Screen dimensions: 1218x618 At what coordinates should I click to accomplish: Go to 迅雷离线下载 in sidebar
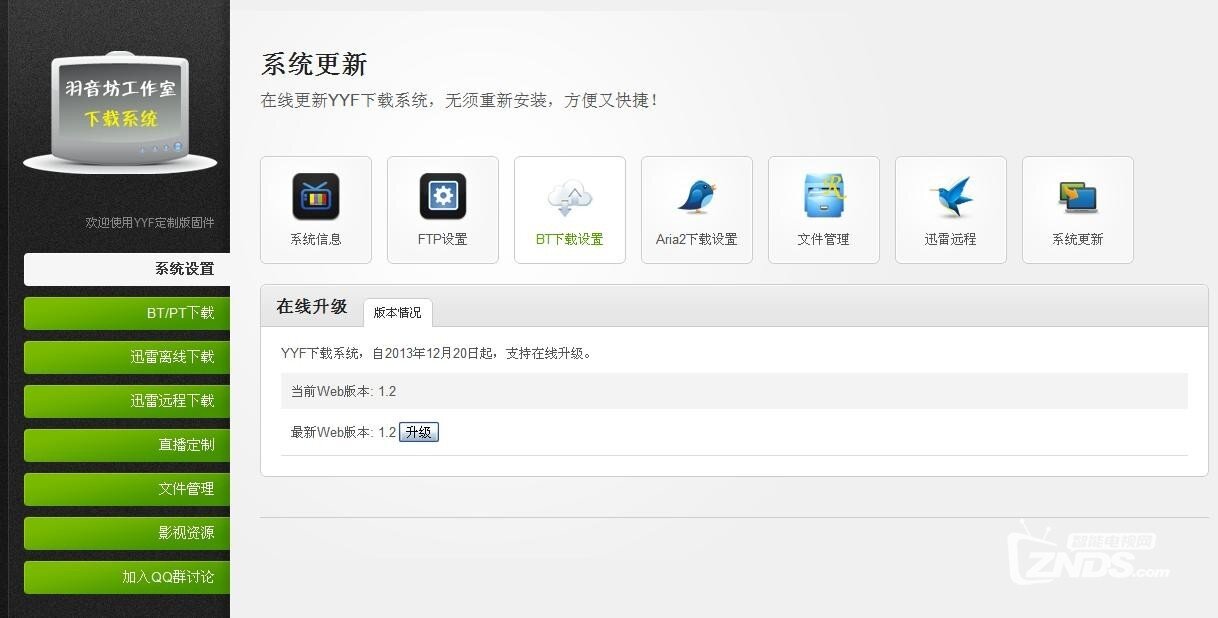click(128, 357)
